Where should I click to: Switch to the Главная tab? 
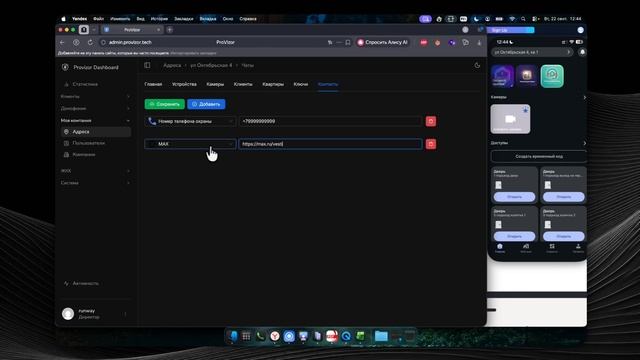click(x=153, y=84)
